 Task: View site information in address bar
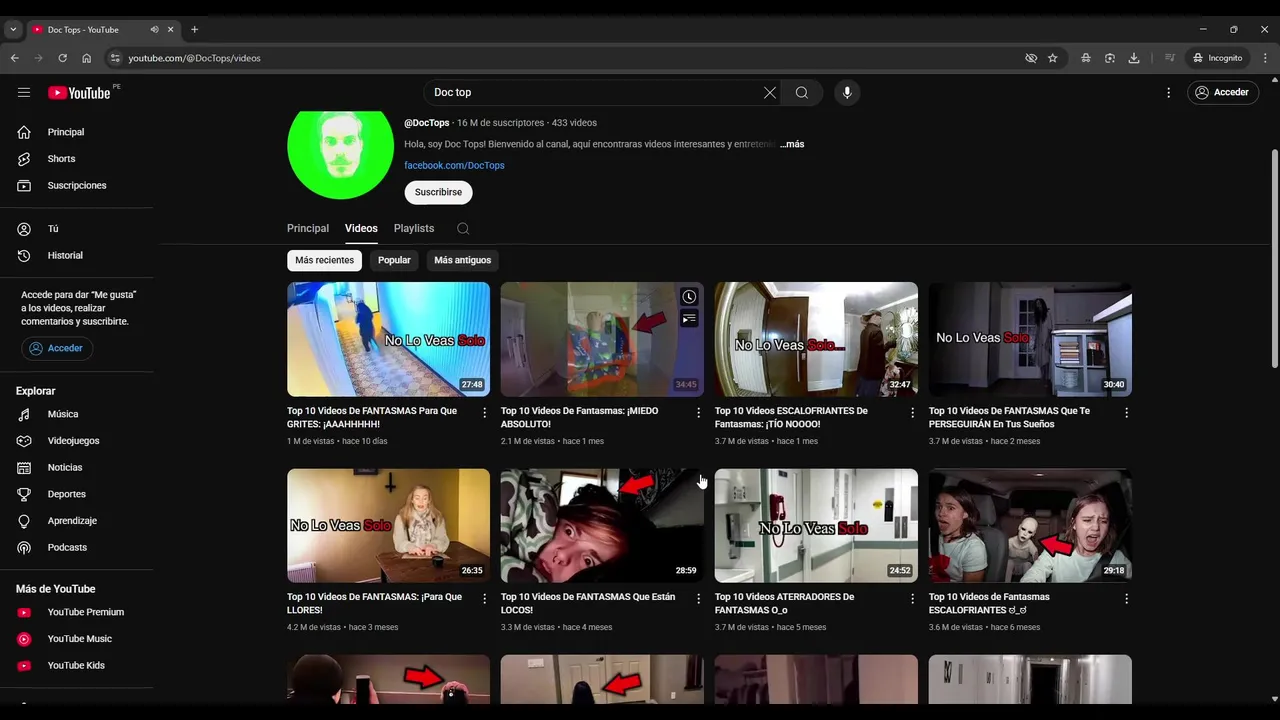tap(115, 58)
